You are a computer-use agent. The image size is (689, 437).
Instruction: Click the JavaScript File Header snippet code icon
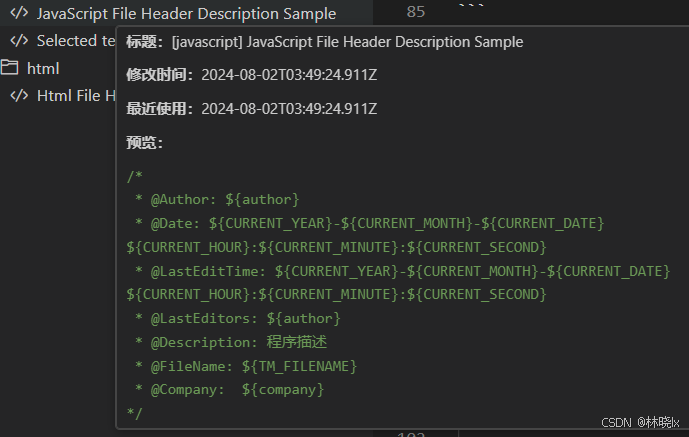[x=18, y=14]
